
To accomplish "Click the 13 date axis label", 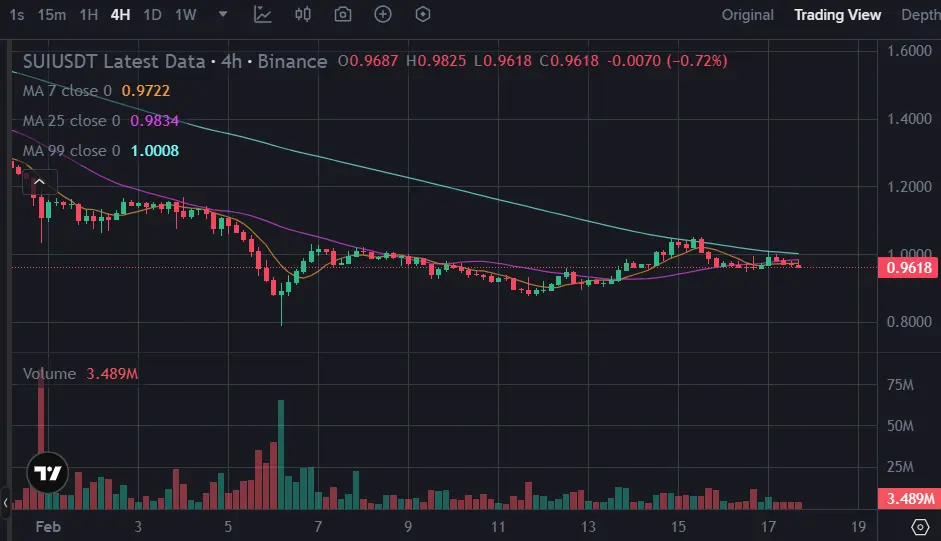I will pos(588,527).
